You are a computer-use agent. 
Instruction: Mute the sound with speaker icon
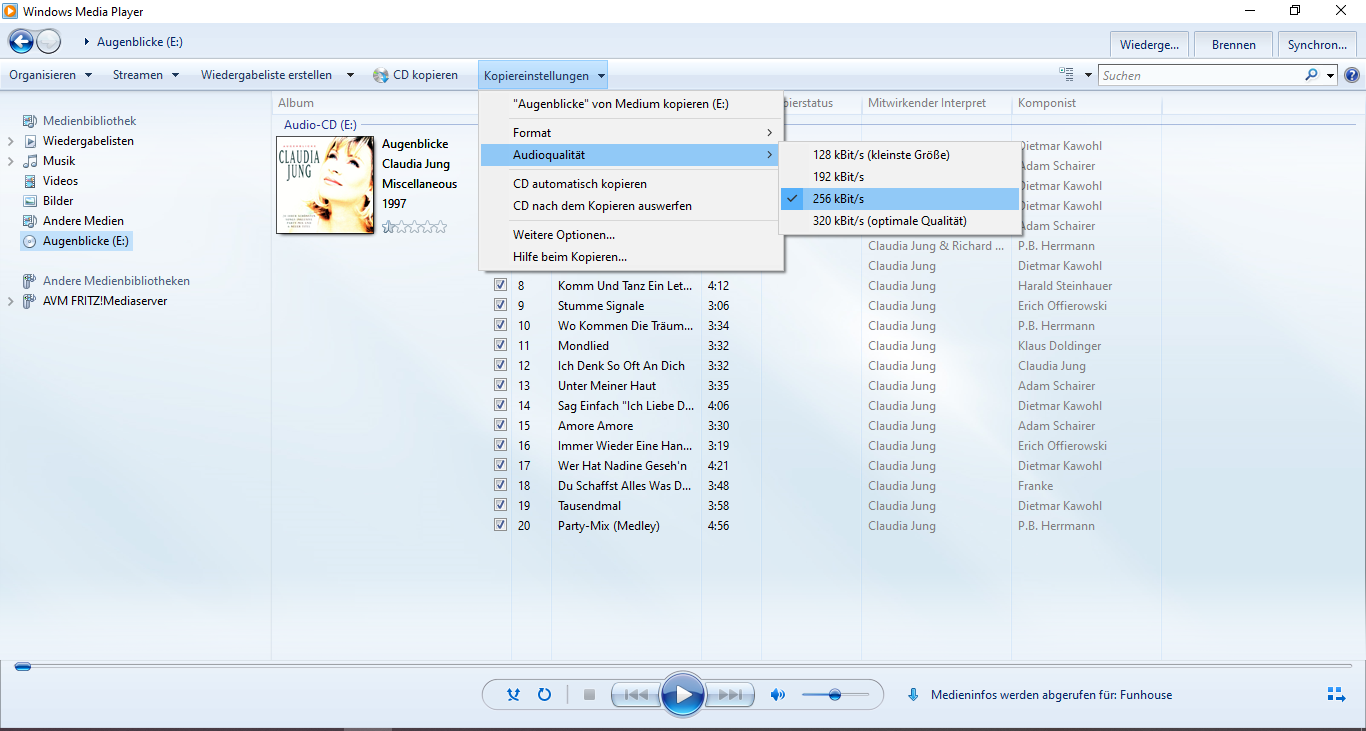(778, 694)
